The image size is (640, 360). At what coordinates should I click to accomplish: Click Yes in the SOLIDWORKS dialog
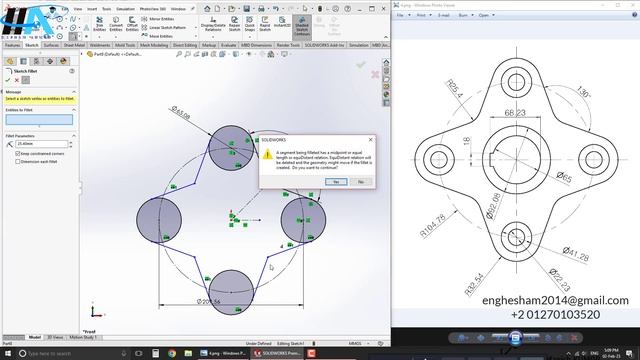point(336,182)
